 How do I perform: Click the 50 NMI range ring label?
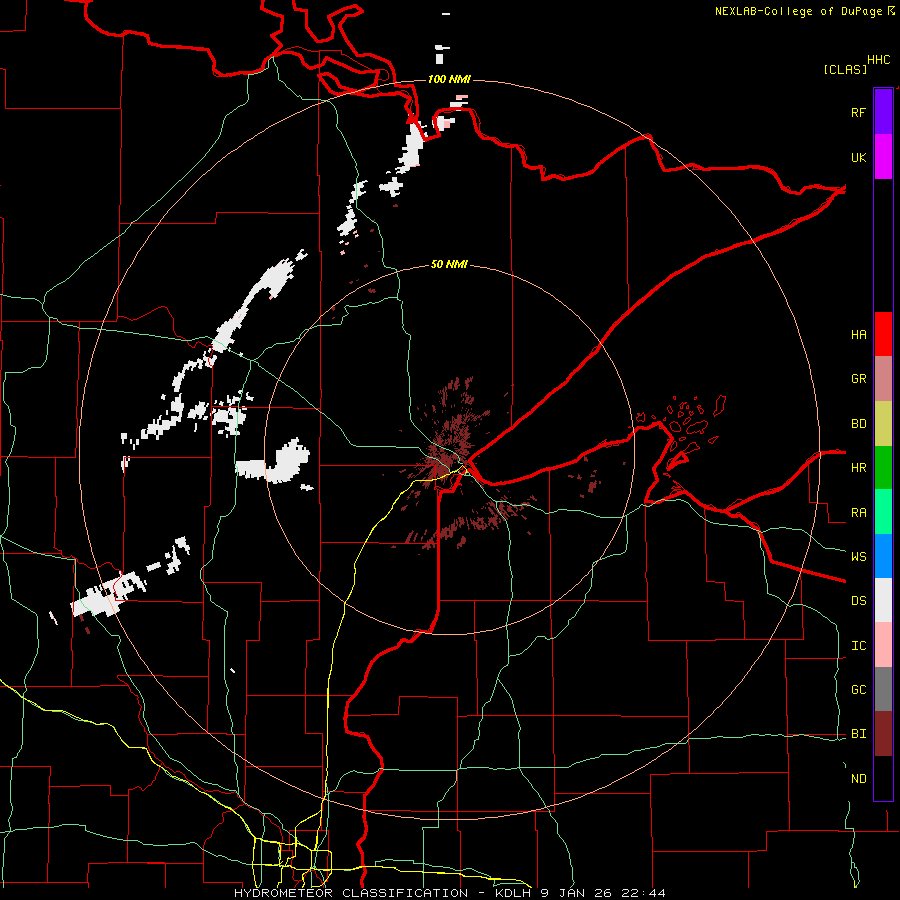(449, 264)
